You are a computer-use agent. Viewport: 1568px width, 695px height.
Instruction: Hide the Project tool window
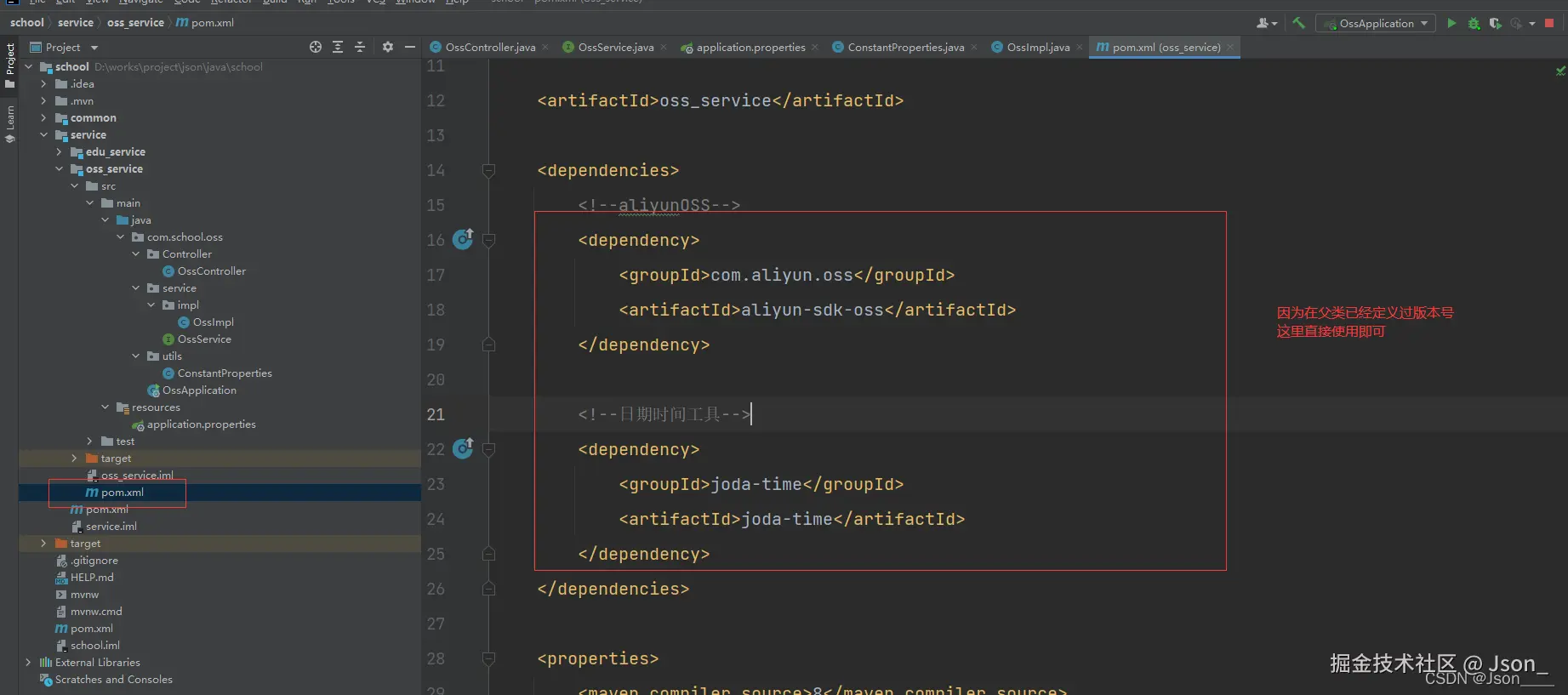coord(410,47)
